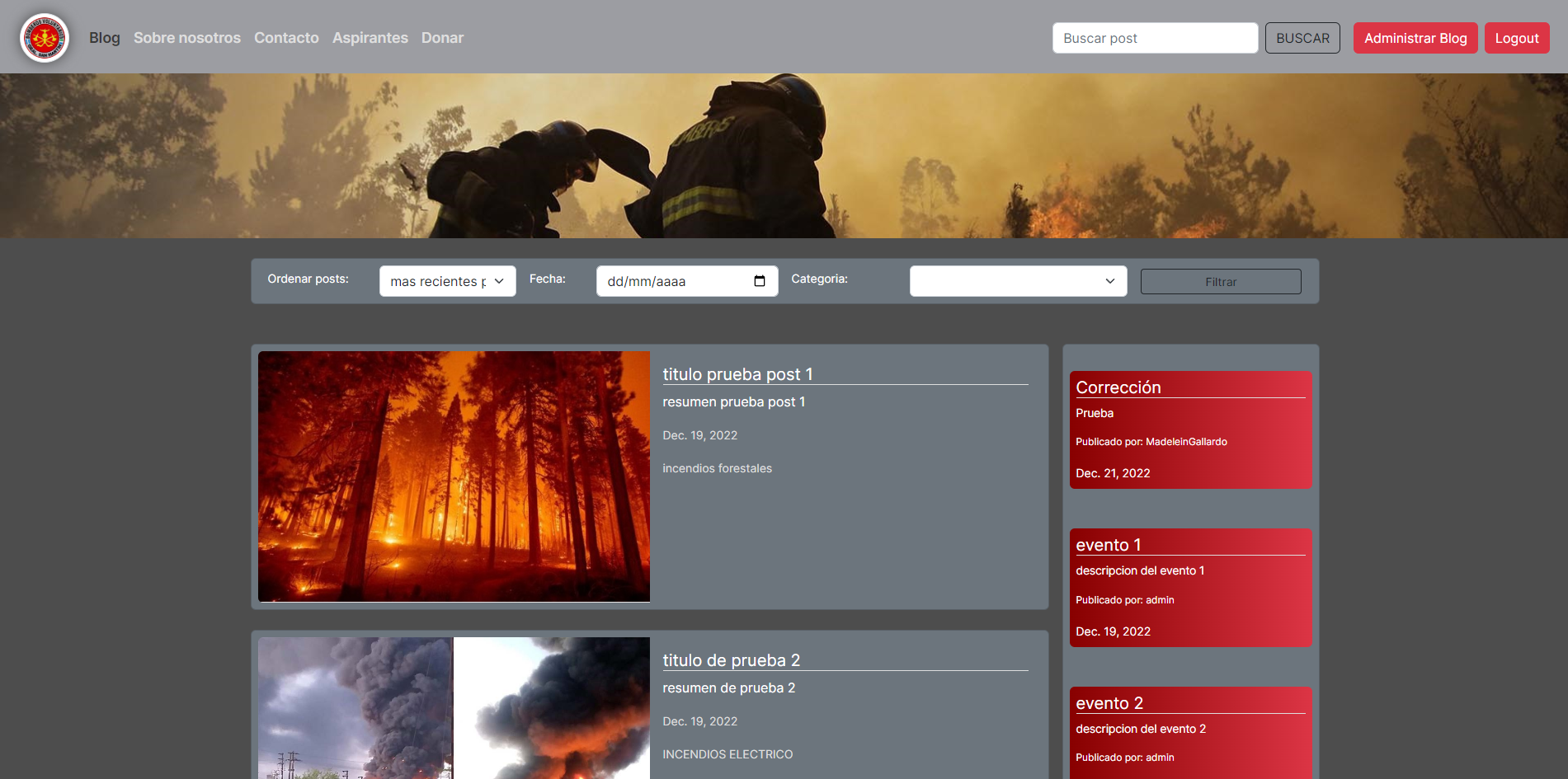1568x779 pixels.
Task: Open Sobre nosotros page
Action: 187,38
